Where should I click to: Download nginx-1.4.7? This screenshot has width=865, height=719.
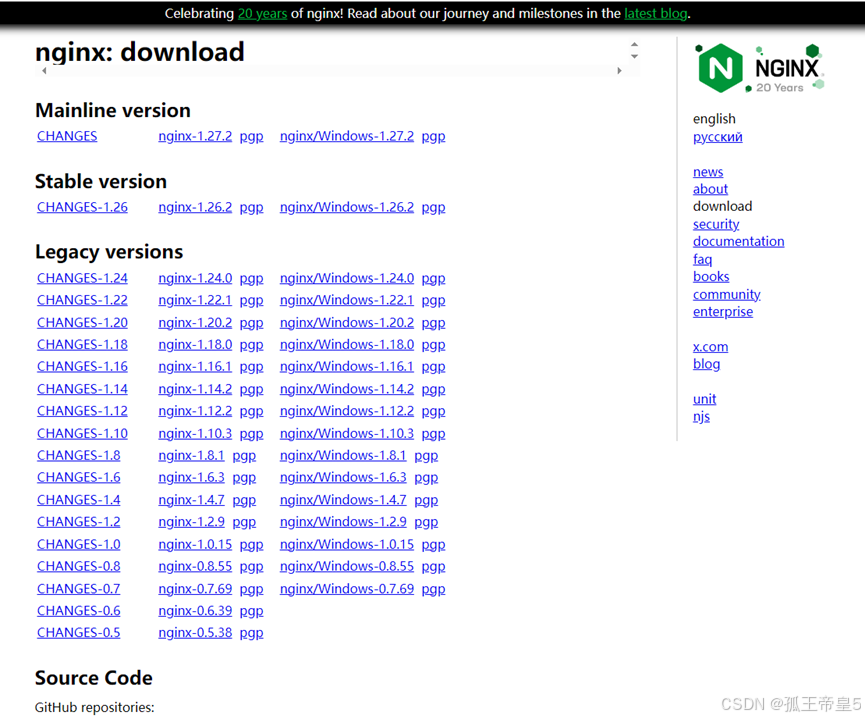[x=191, y=500]
